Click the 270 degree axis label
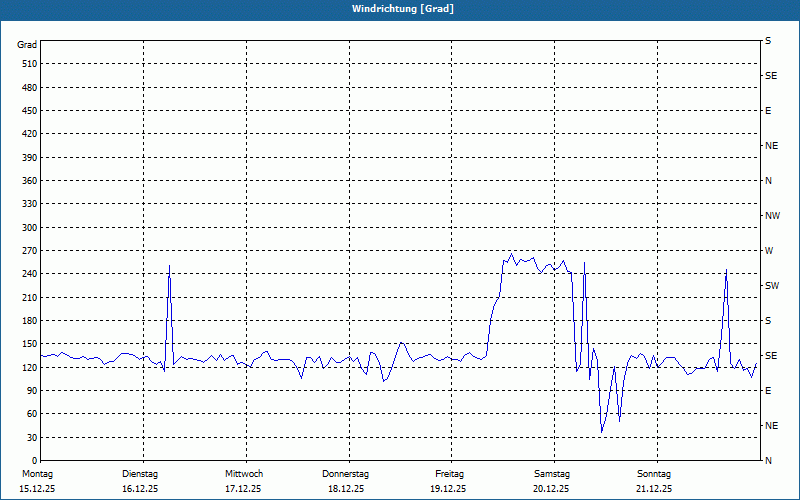The height and width of the screenshot is (500, 800). click(x=30, y=251)
